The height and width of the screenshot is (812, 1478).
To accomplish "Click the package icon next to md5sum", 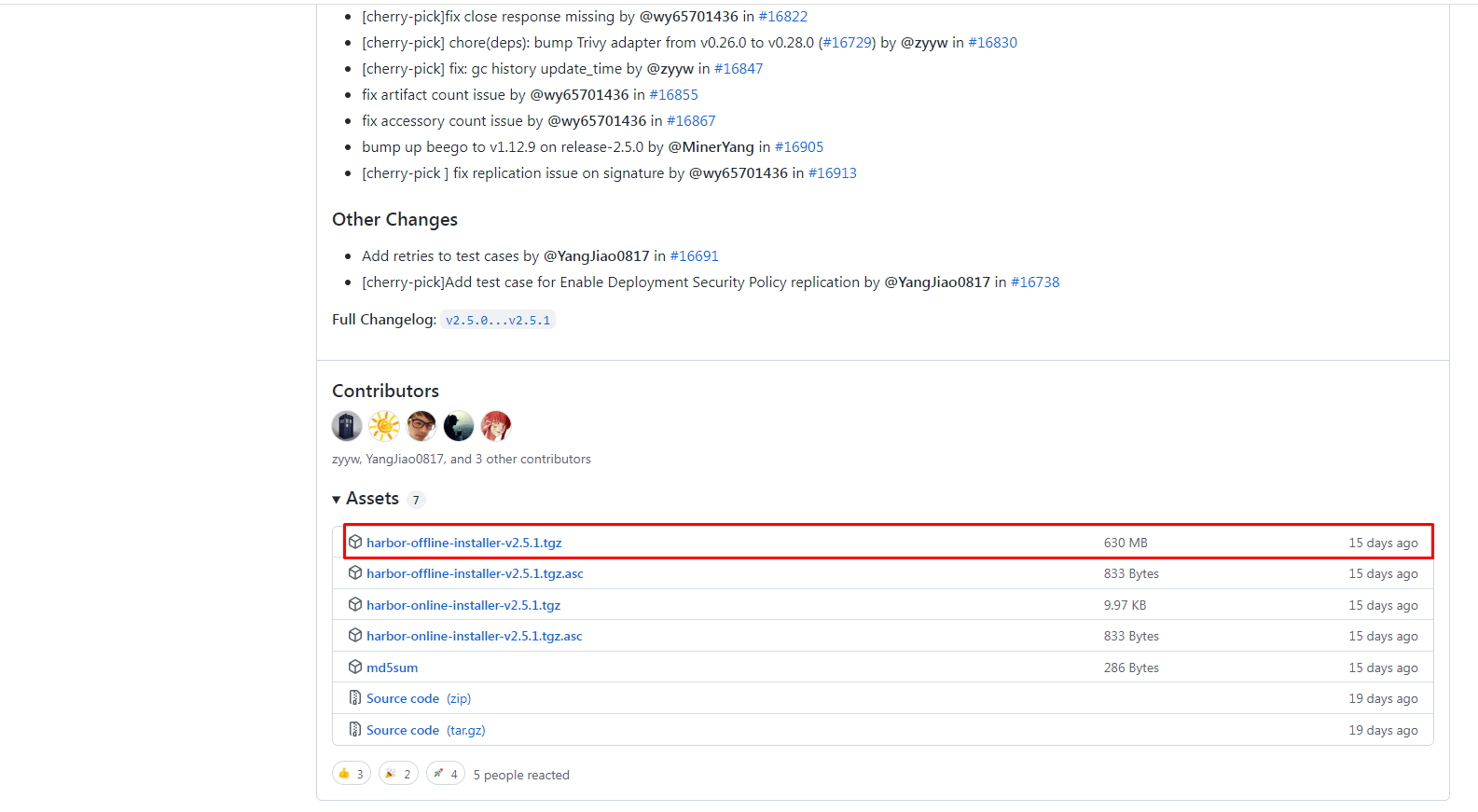I will click(355, 667).
